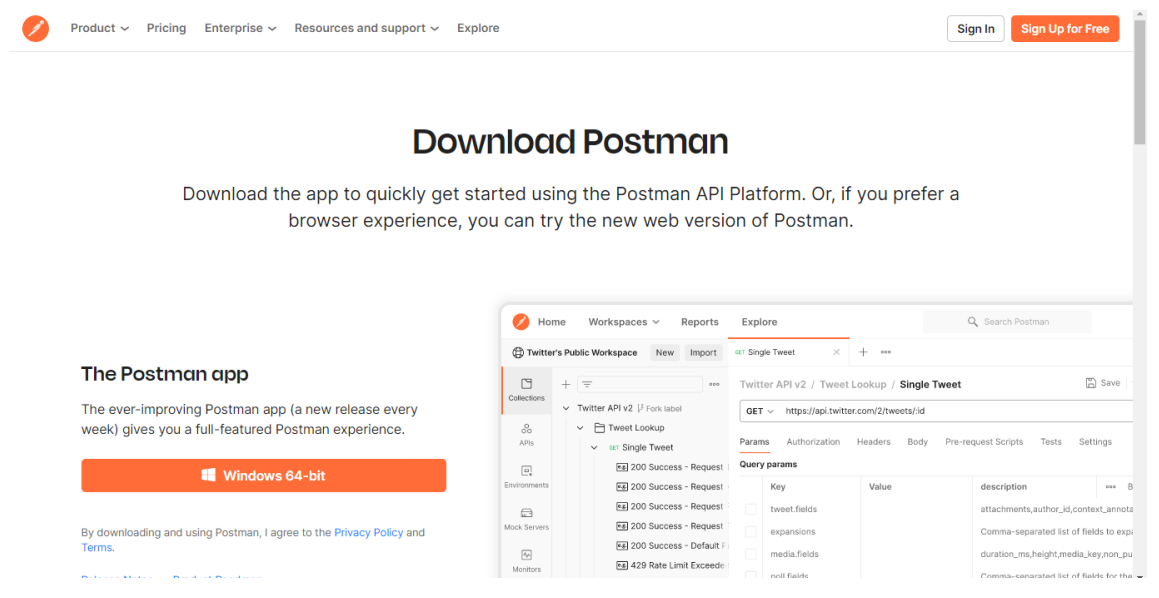Open the request Settings tab
Viewport: 1159px width, 598px height.
[x=1095, y=442]
